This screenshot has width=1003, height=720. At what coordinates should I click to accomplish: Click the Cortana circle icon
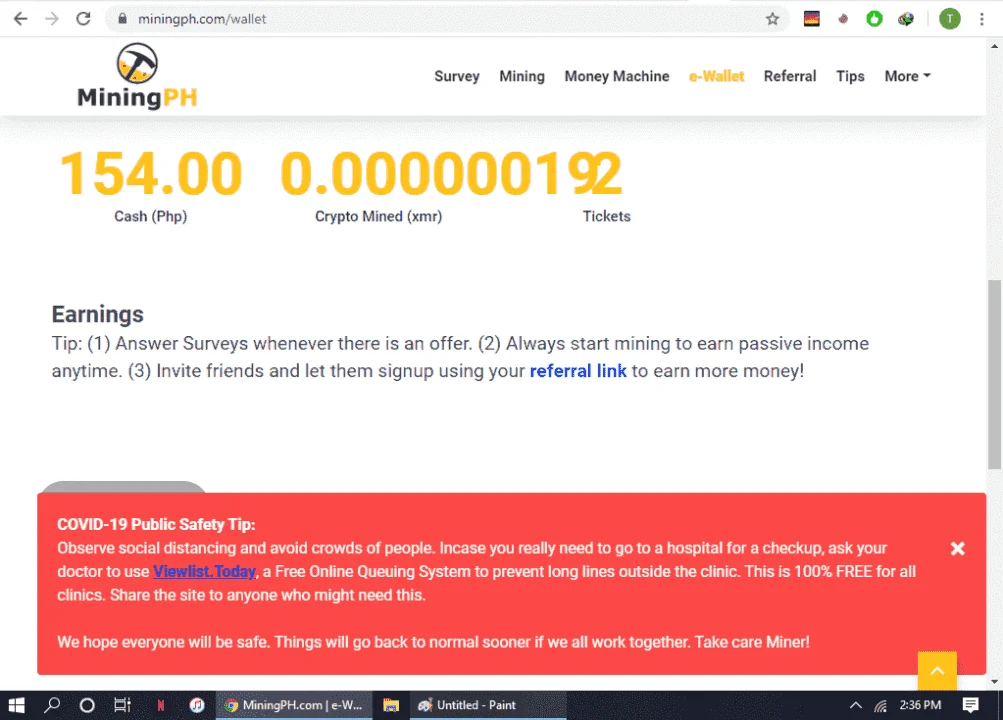87,705
